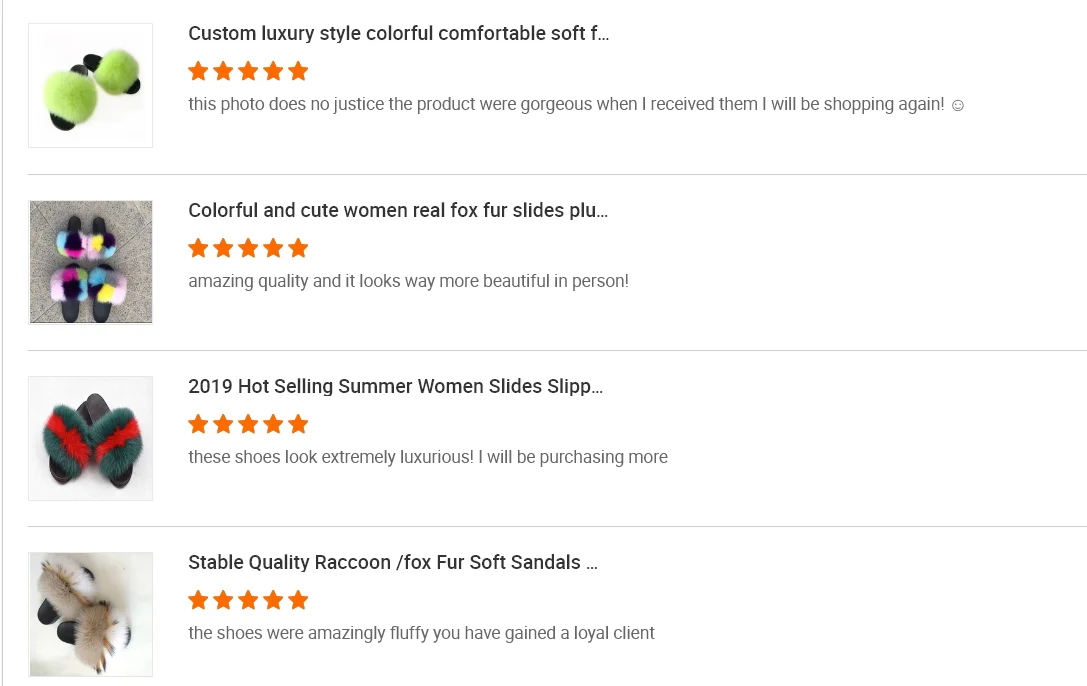Click the "shoes were amazingly fluffy" review text
This screenshot has width=1087, height=686.
[421, 633]
